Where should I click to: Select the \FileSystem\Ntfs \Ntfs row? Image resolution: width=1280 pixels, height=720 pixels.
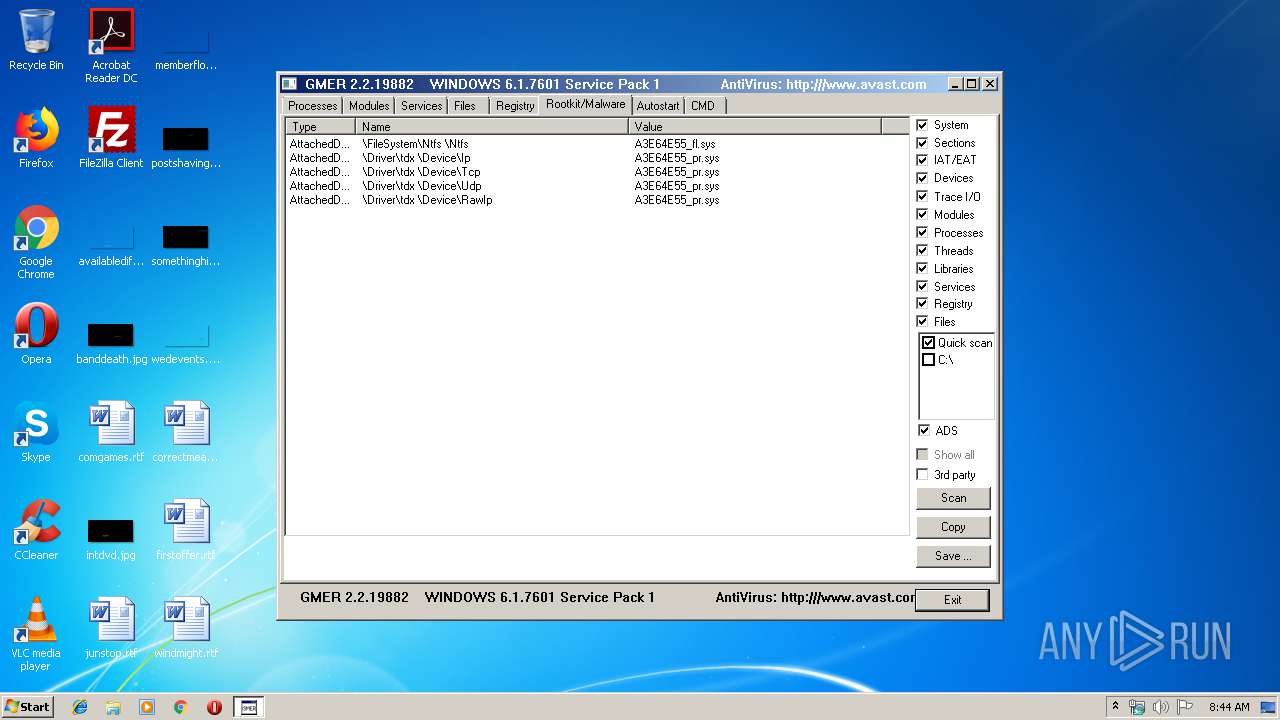(596, 144)
